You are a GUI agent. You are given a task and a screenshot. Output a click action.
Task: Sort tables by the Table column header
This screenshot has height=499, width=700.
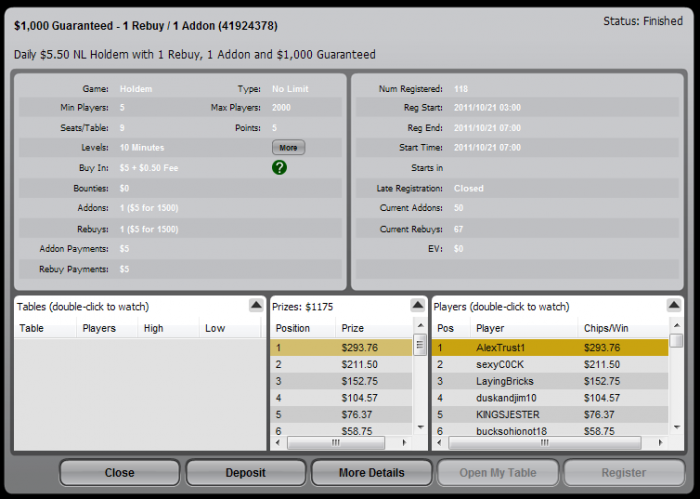click(45, 328)
